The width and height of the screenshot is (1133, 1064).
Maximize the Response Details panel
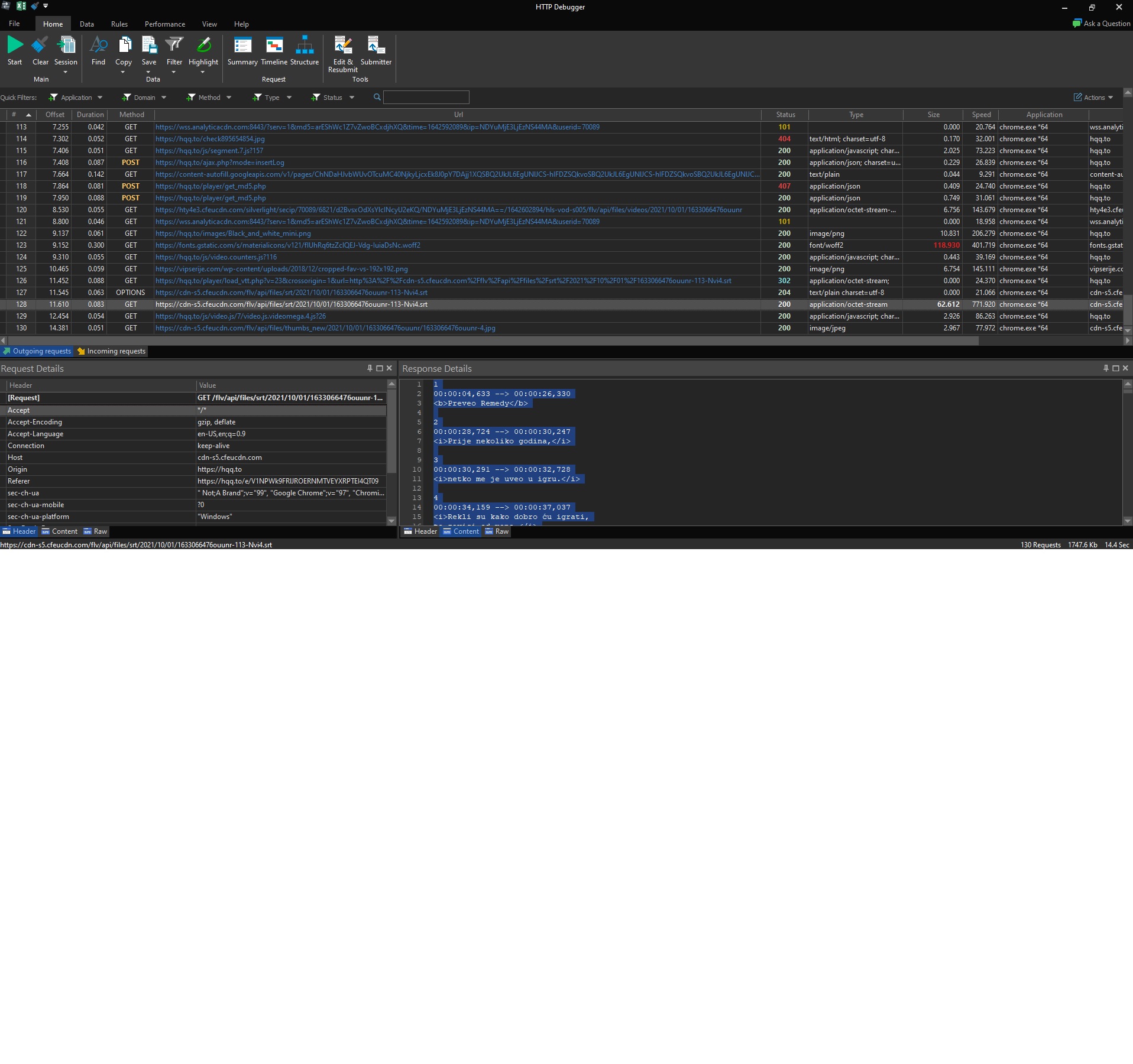pyautogui.click(x=1116, y=368)
